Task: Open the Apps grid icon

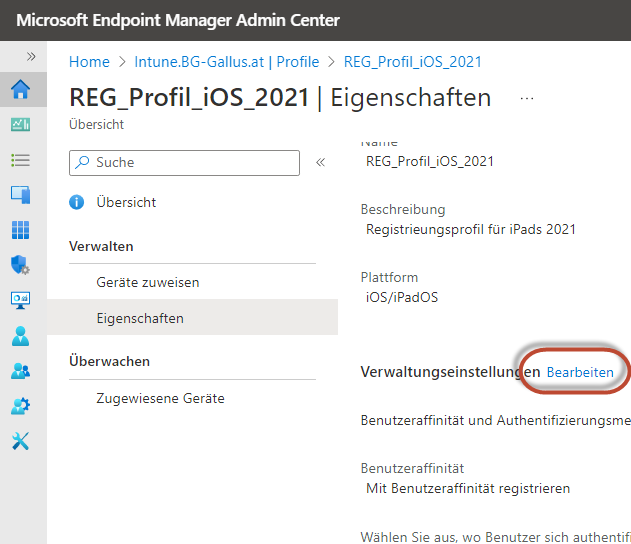Action: tap(20, 230)
